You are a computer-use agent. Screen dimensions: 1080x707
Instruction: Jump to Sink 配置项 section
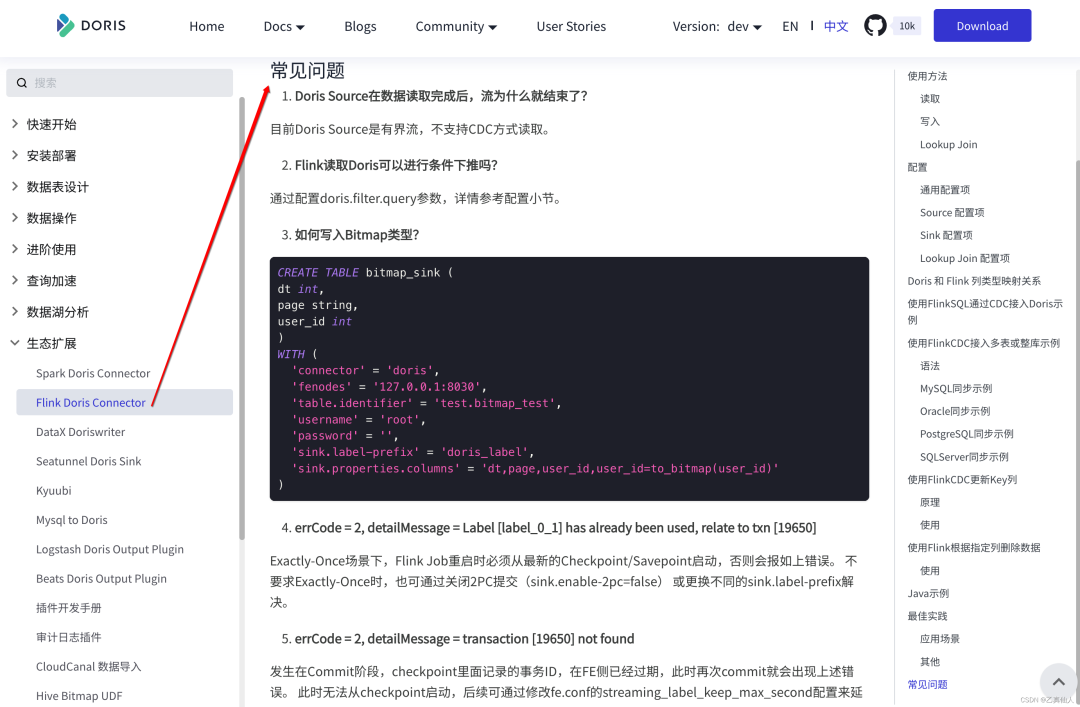(946, 235)
